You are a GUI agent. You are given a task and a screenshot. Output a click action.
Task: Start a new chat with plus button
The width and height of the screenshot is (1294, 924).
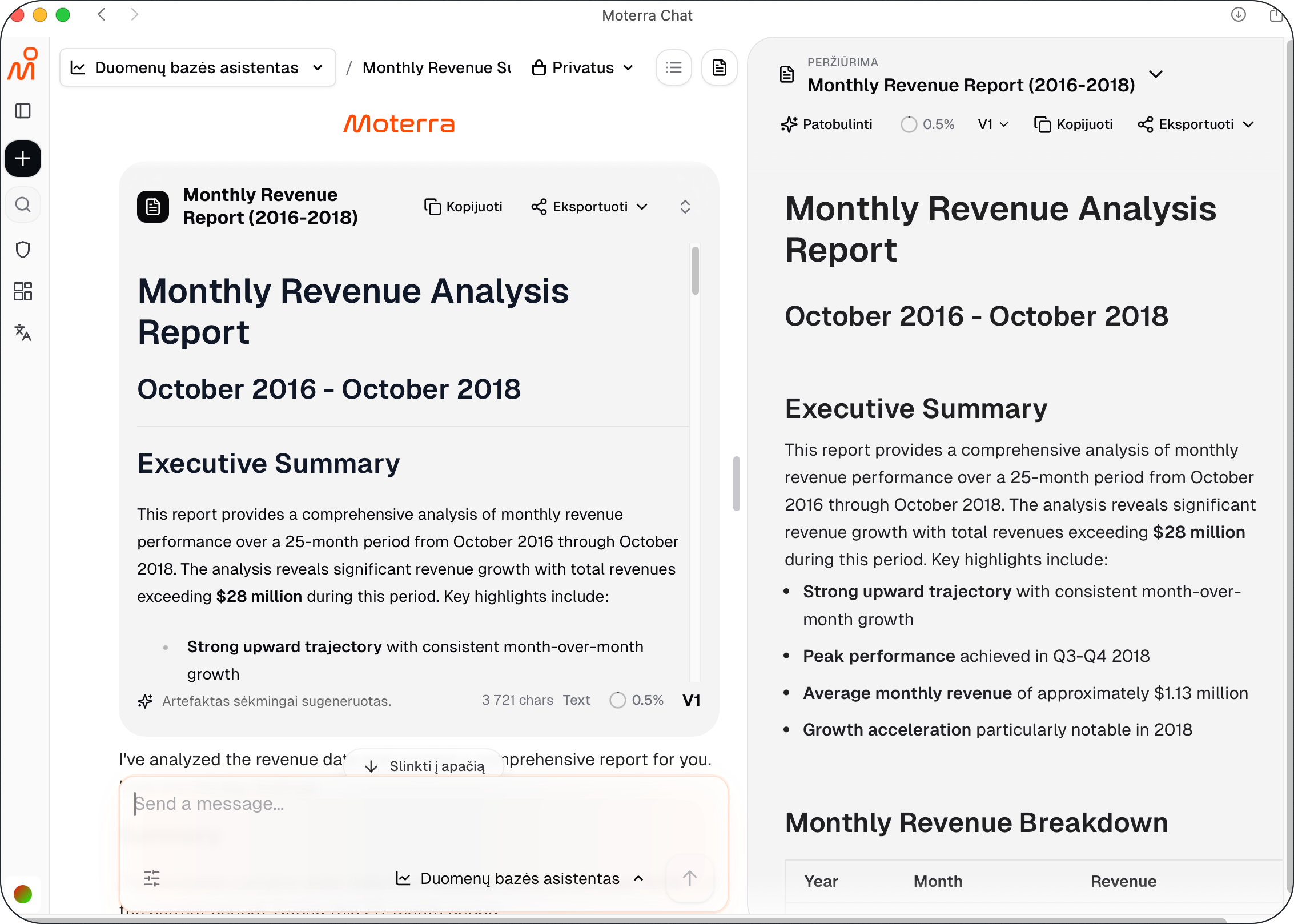point(23,158)
